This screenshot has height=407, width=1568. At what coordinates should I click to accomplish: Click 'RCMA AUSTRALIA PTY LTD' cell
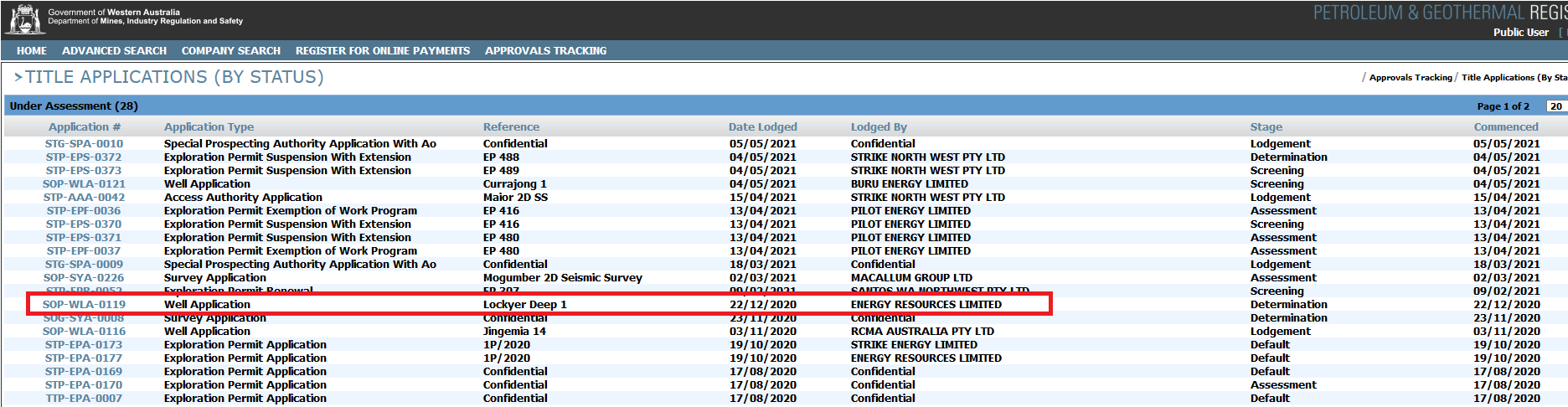coord(922,332)
